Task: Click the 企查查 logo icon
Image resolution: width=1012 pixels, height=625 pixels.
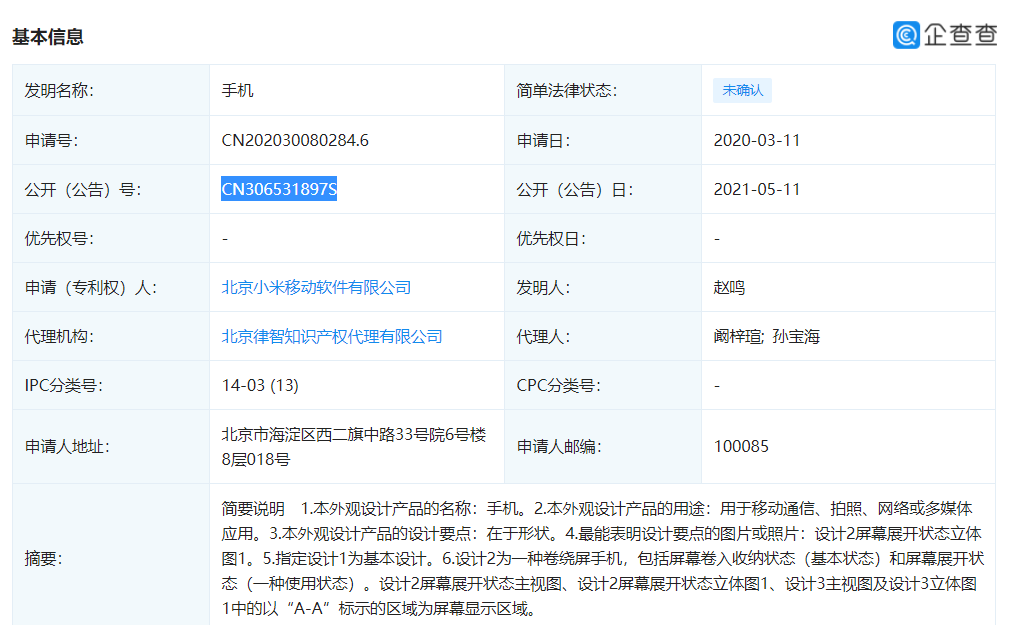Action: point(906,35)
